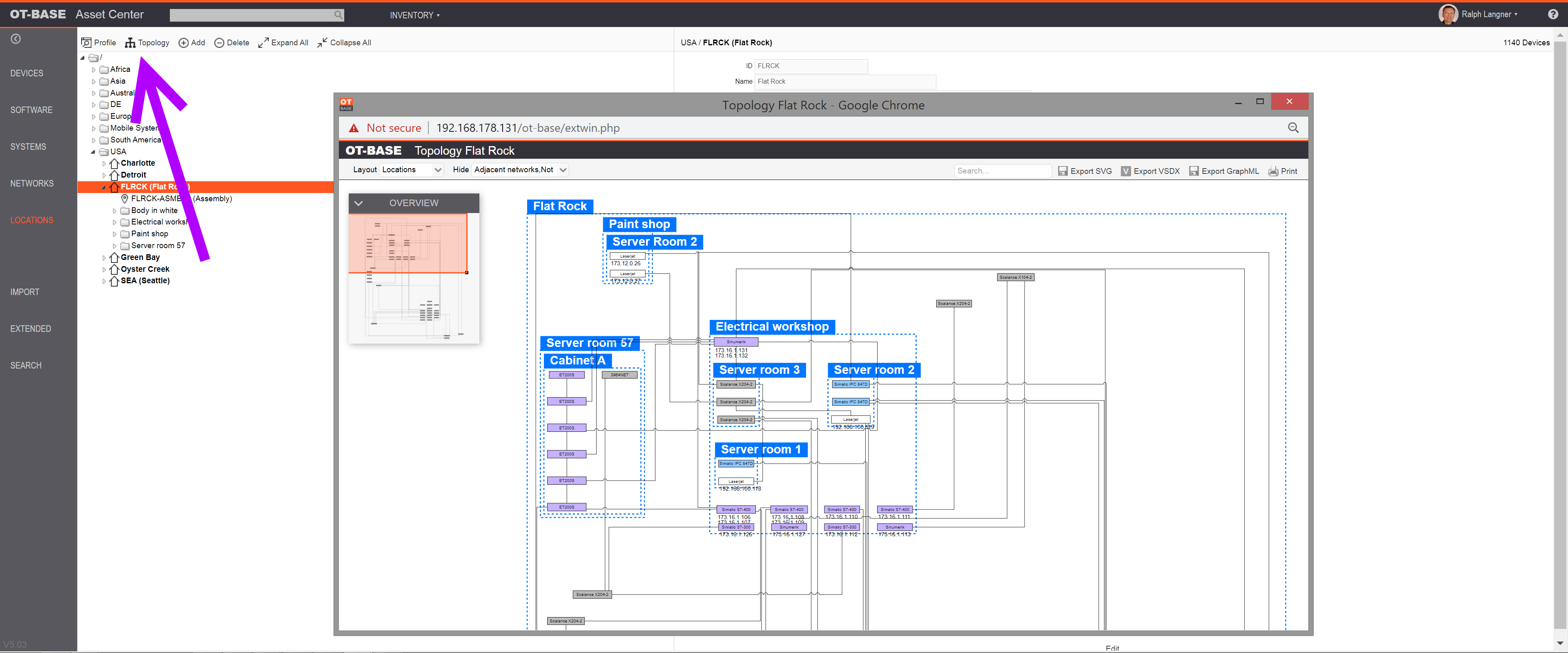
Task: Click the FLRCK-ASMB location pin icon
Action: [x=125, y=198]
